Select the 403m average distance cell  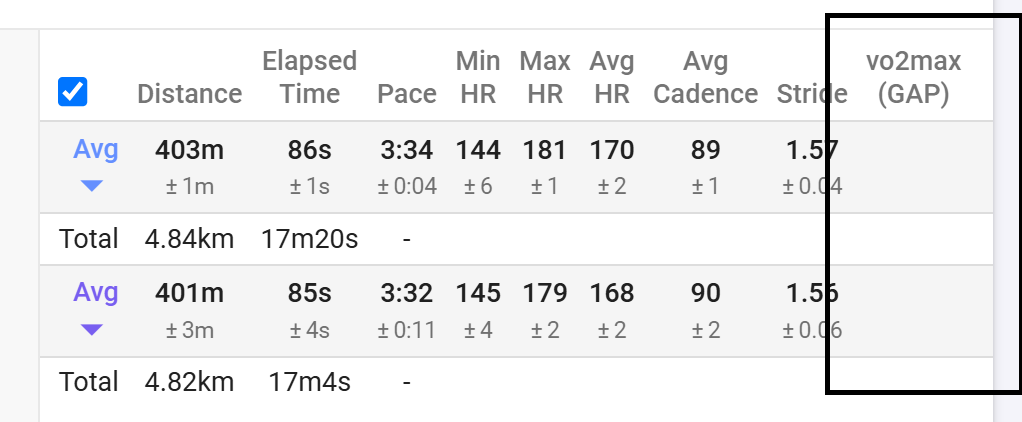pos(190,151)
